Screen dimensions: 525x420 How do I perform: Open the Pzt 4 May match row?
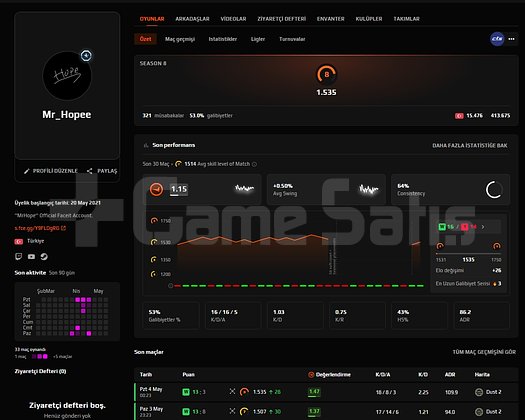(x=326, y=392)
